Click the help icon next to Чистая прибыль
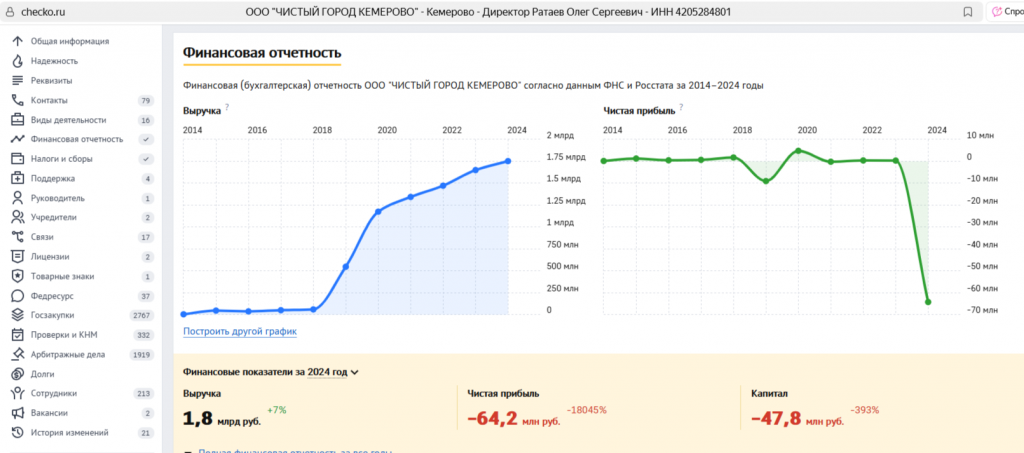1024x453 pixels. [682, 107]
